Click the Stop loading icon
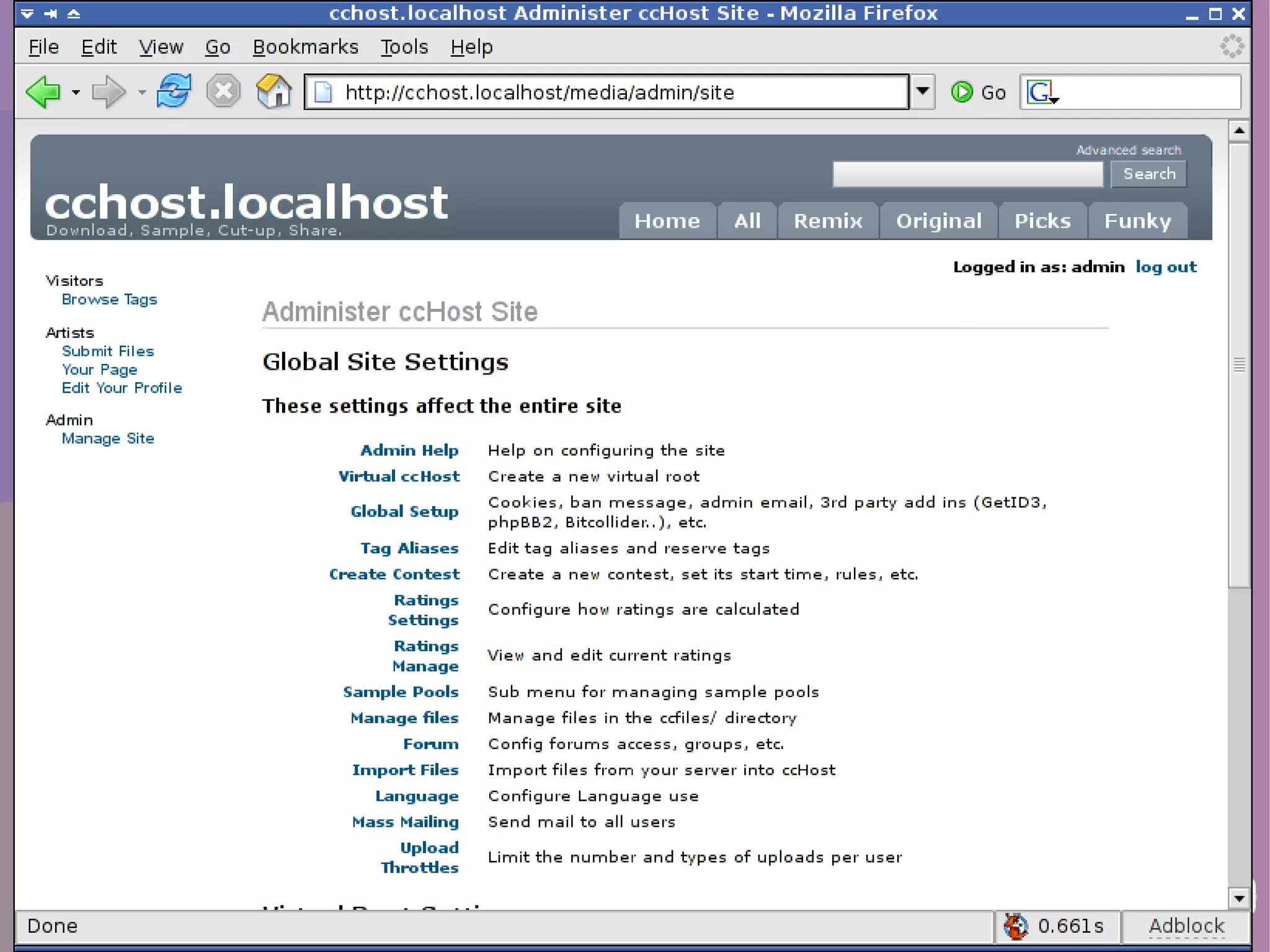Viewport: 1270px width, 952px height. [x=223, y=92]
